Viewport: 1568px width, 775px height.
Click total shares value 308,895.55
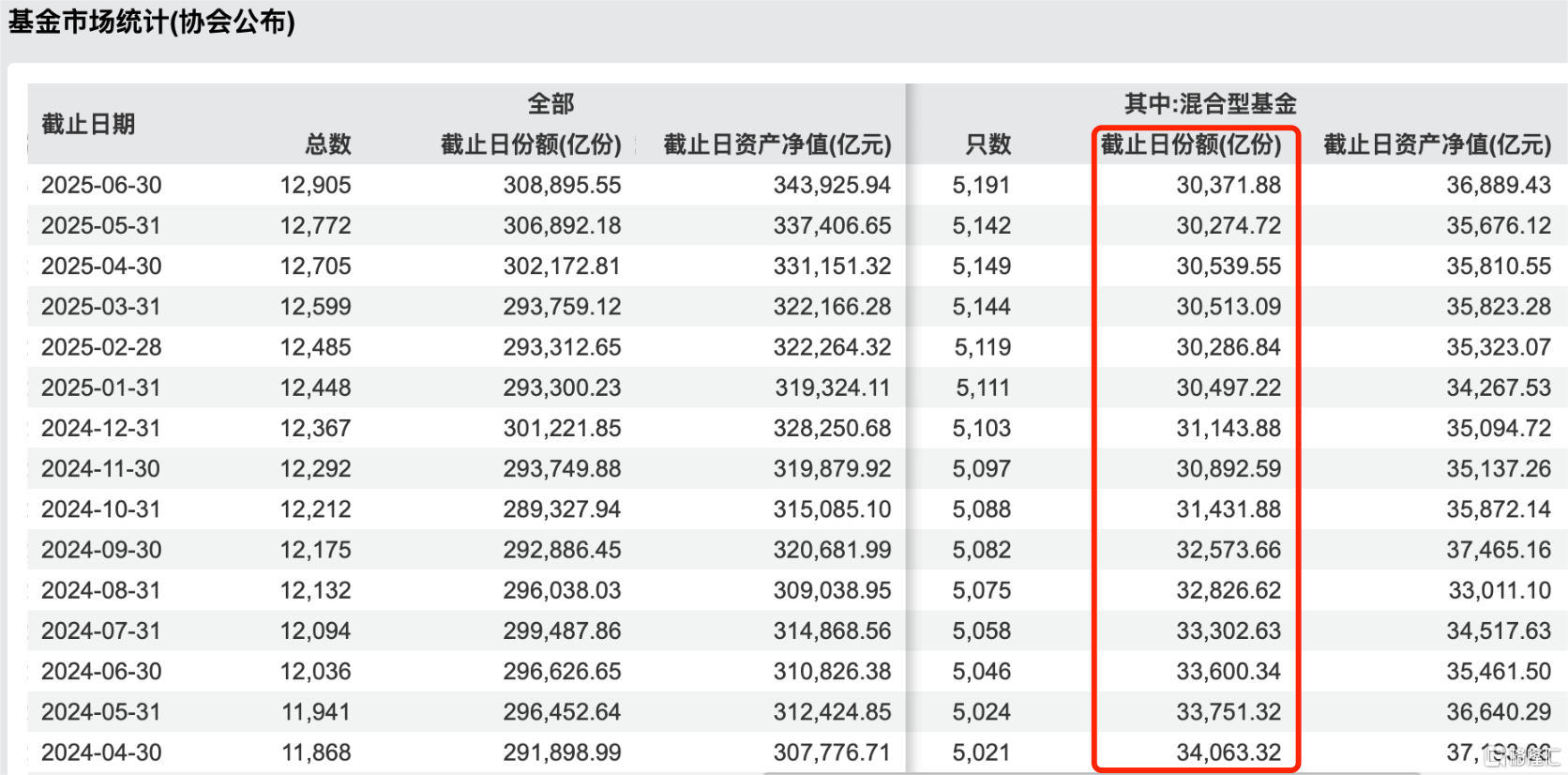pyautogui.click(x=562, y=185)
